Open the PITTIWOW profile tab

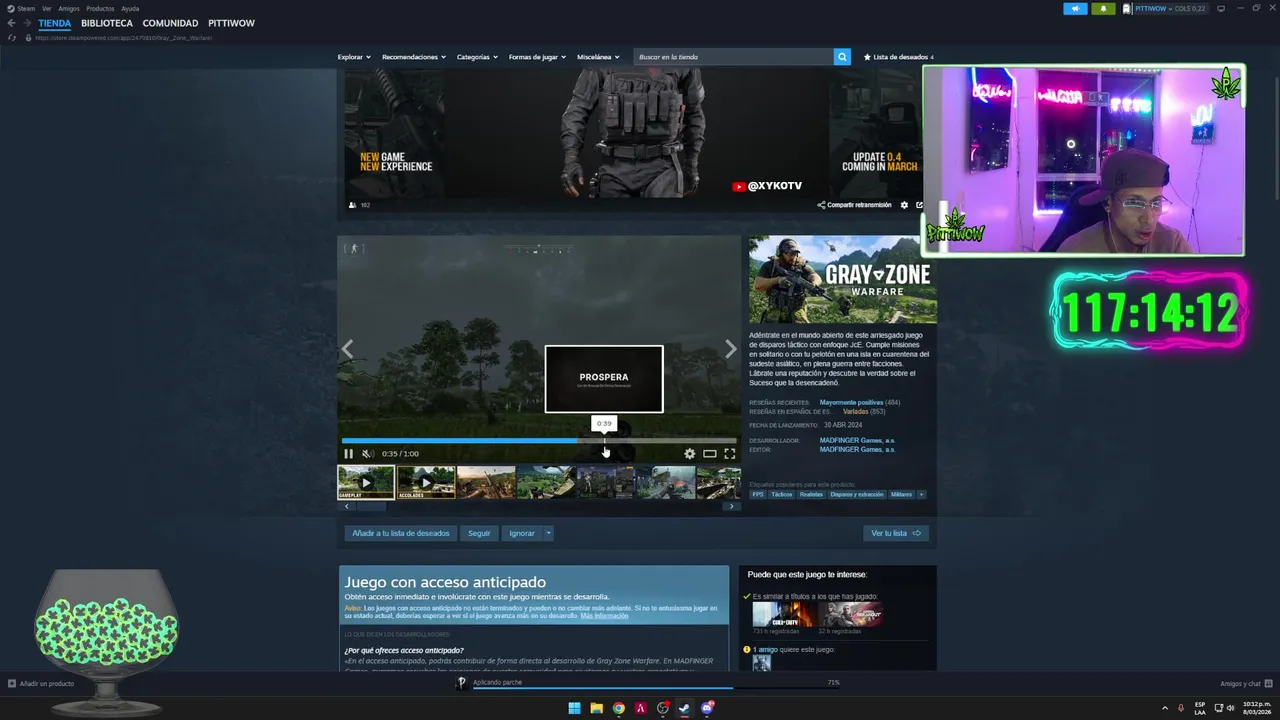pos(231,23)
